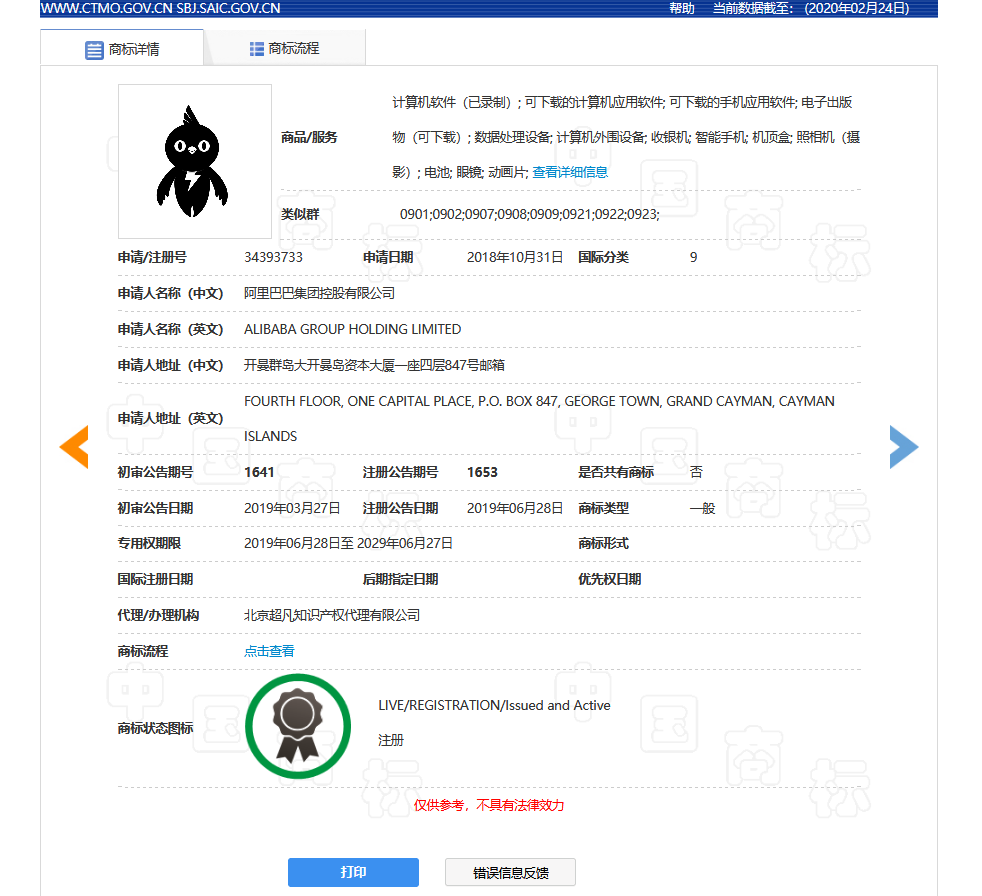Click the black bird trademark image
Viewport: 982px width, 896px height.
point(195,162)
